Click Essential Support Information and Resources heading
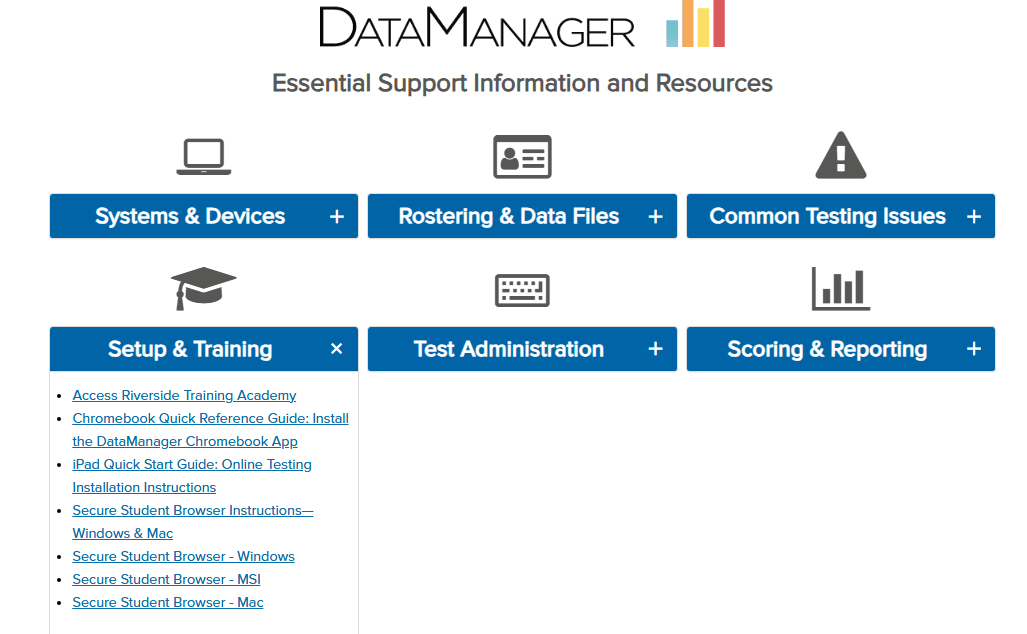1027x634 pixels. 522,83
